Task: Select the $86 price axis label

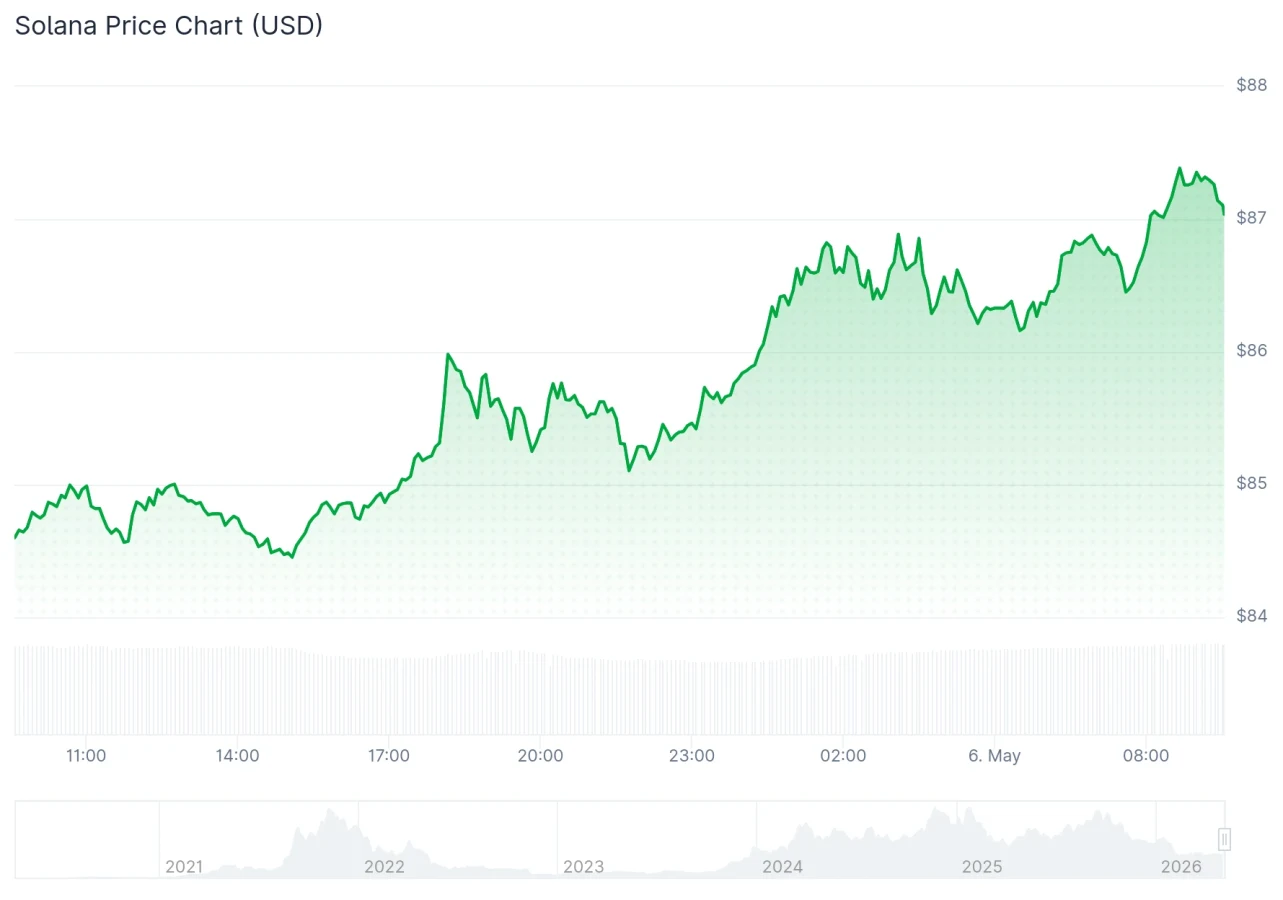Action: (1252, 351)
